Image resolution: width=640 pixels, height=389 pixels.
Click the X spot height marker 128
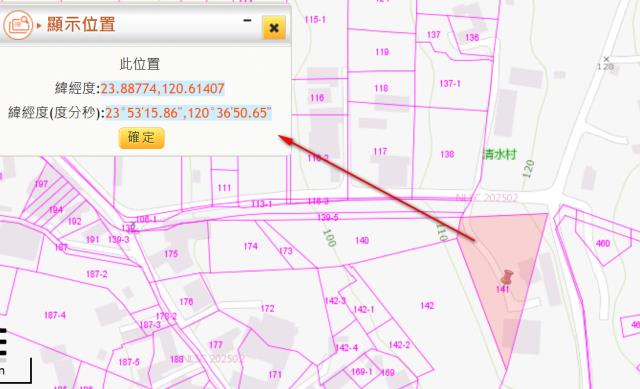[606, 63]
